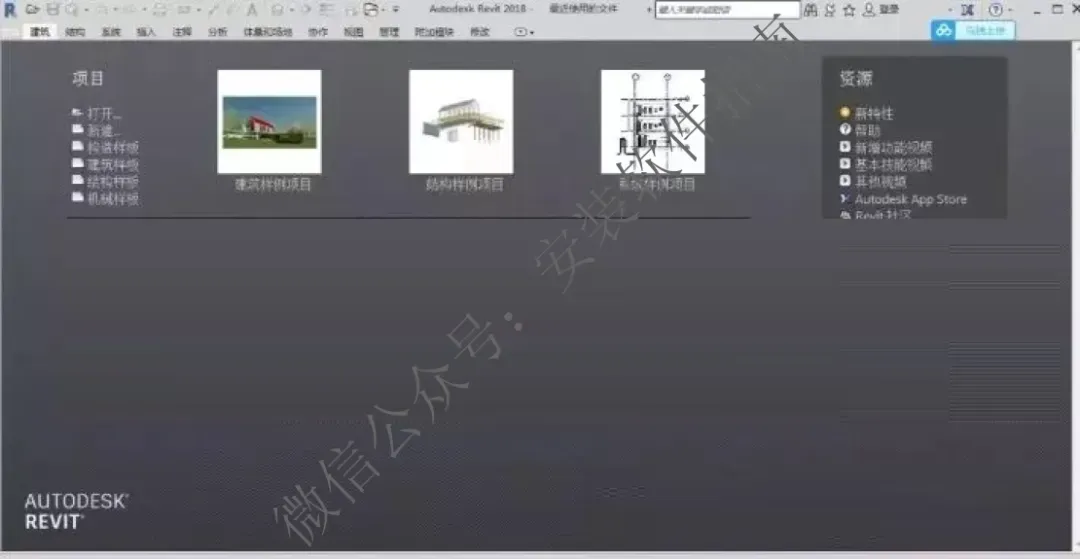Click the Communication Center satellite icon

(830, 10)
